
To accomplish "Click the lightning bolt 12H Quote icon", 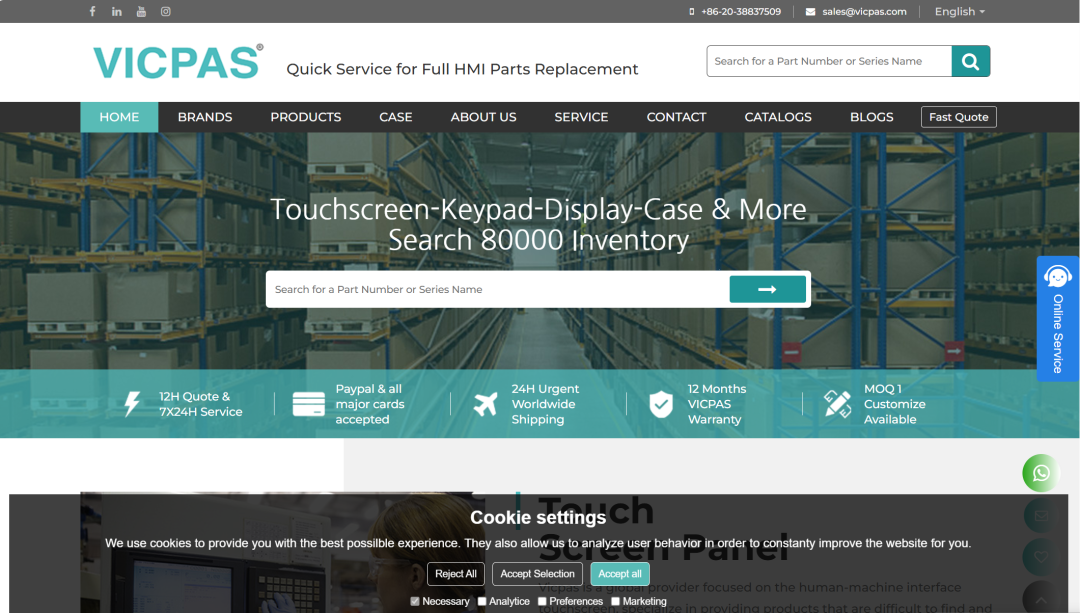I will [132, 404].
